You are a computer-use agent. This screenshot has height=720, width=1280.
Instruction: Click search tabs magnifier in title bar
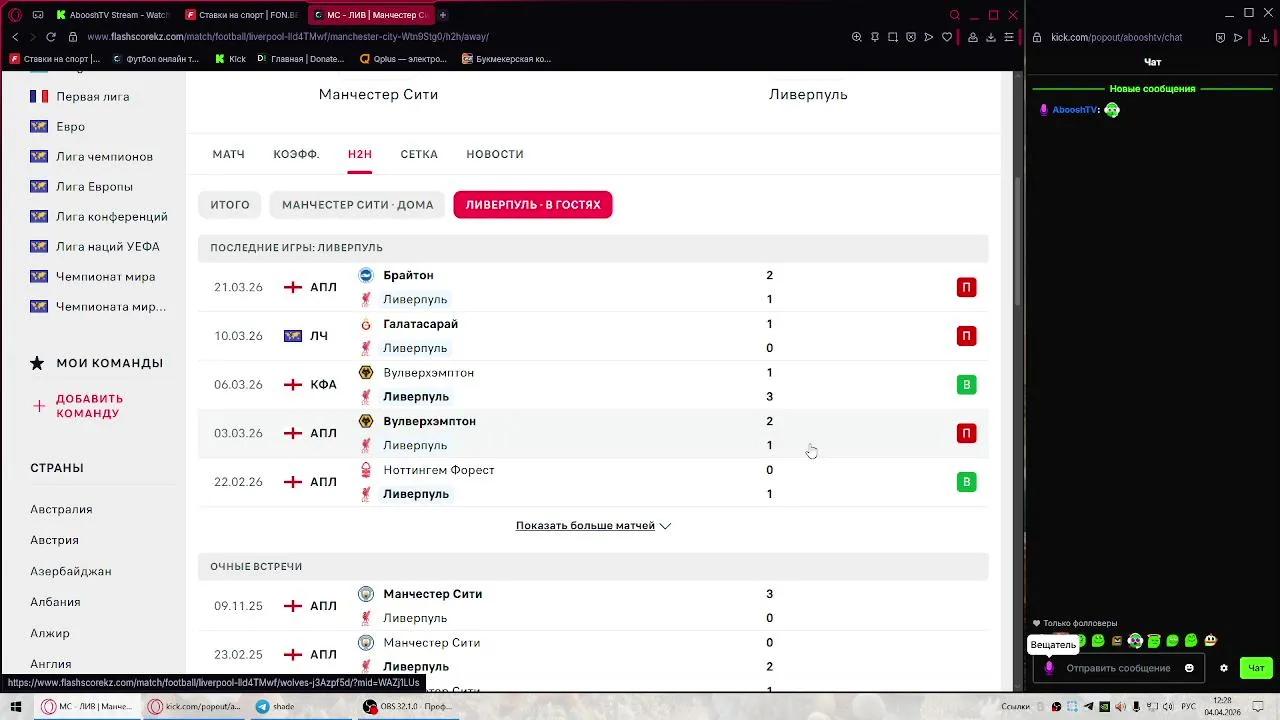(x=955, y=15)
